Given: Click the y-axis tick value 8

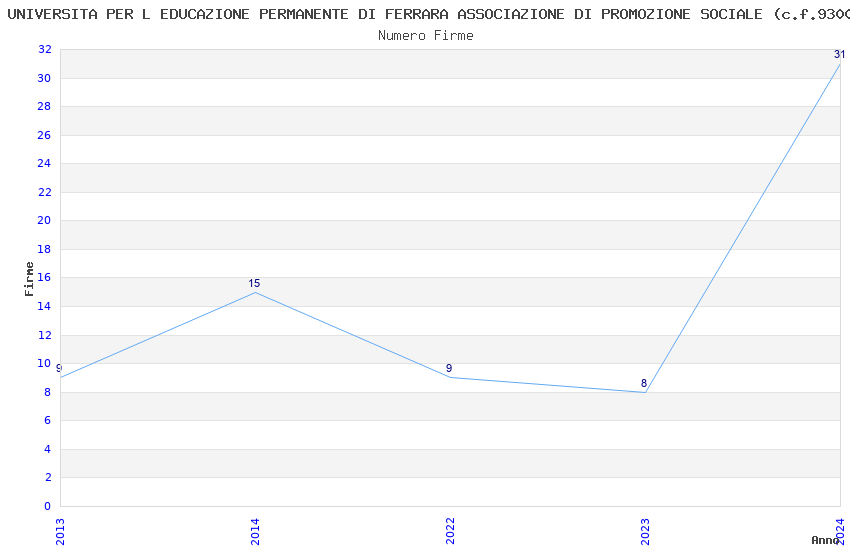Looking at the screenshot, I should pyautogui.click(x=48, y=392).
